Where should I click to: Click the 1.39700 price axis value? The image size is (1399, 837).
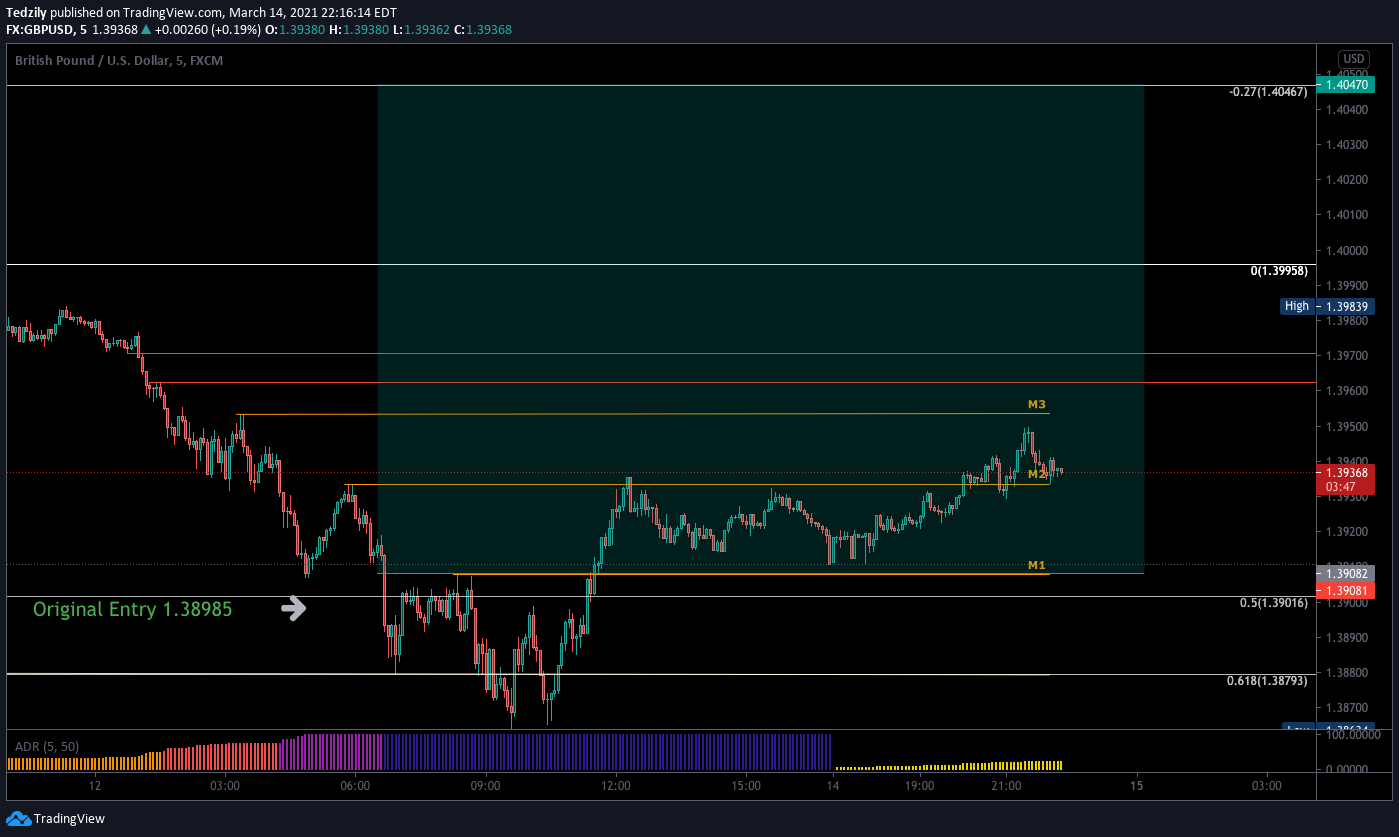pos(1346,356)
